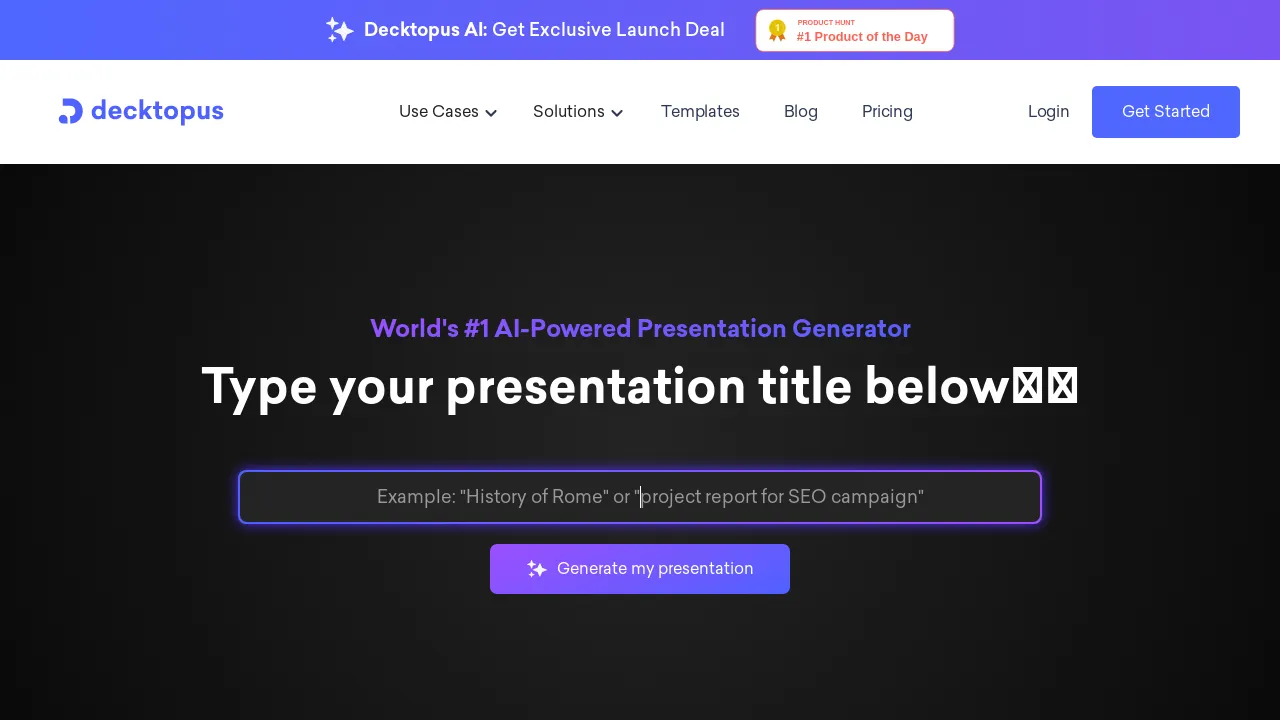The image size is (1280, 720).
Task: Click the Get Started button
Action: [x=1166, y=112]
